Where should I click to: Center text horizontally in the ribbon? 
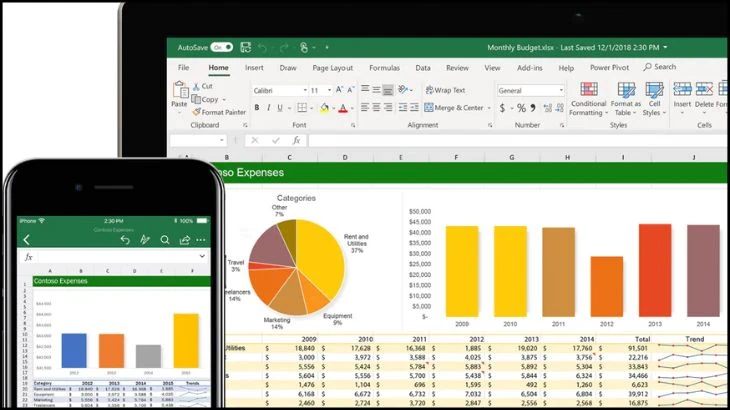tap(376, 108)
